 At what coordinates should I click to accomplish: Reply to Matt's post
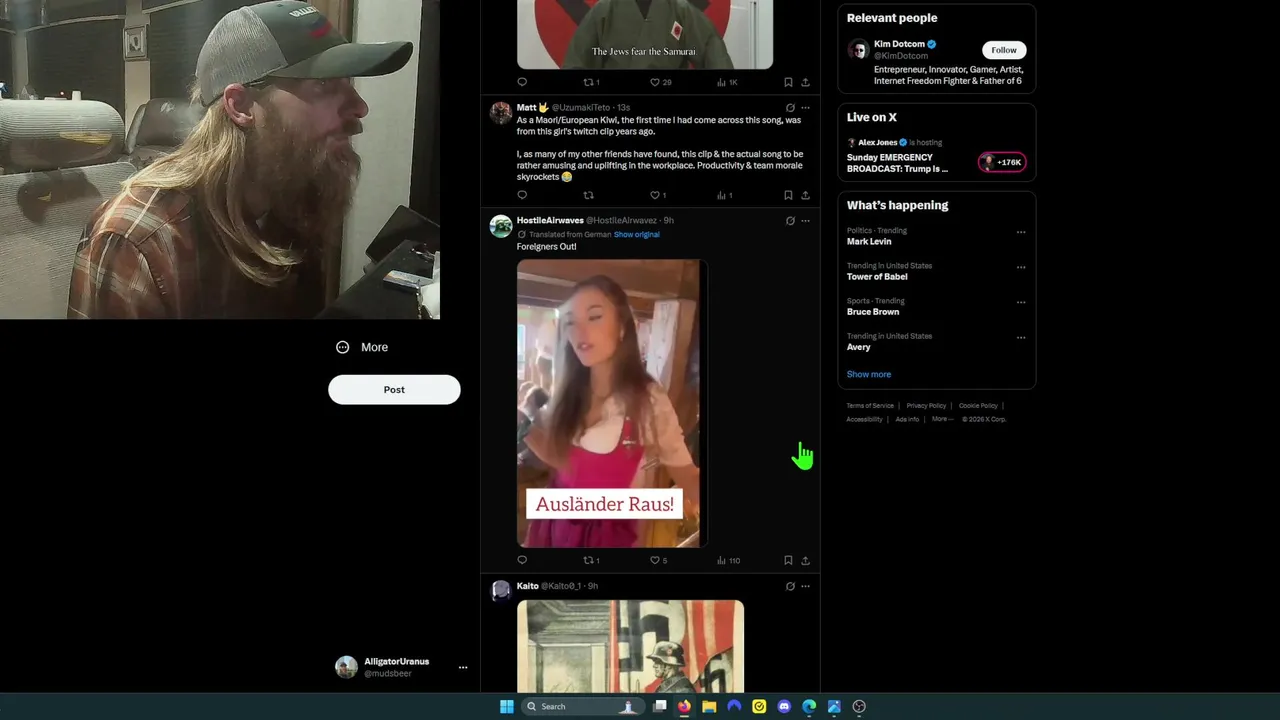[x=522, y=195]
